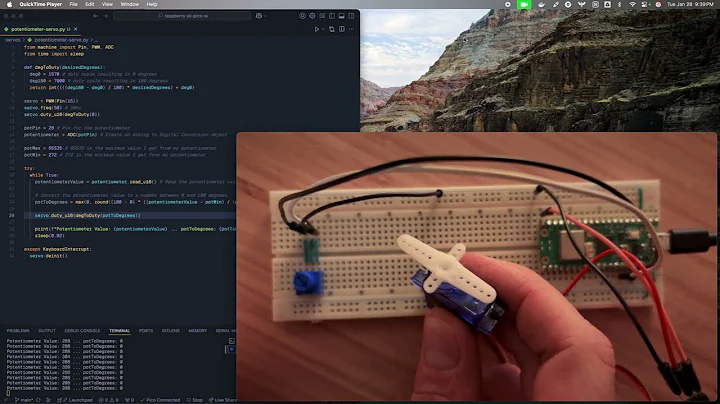
Task: Open the View menu
Action: pos(107,4)
